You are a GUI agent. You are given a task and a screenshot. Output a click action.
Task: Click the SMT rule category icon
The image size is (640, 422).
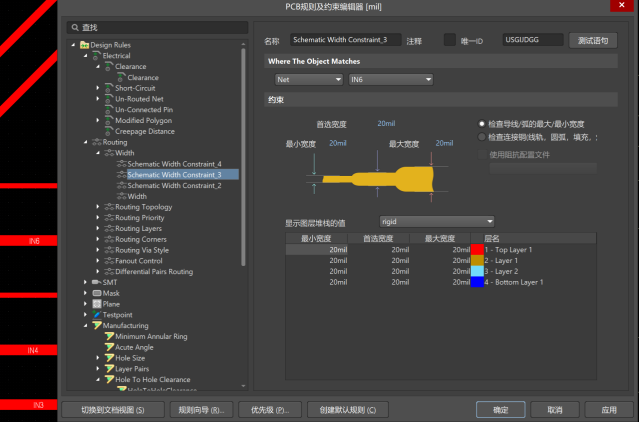click(x=96, y=282)
